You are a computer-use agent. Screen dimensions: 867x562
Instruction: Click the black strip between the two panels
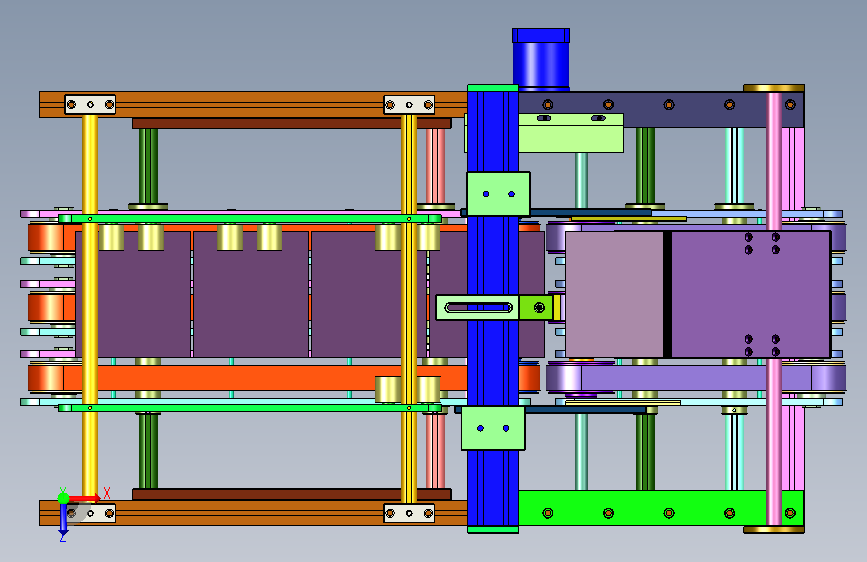click(x=667, y=294)
